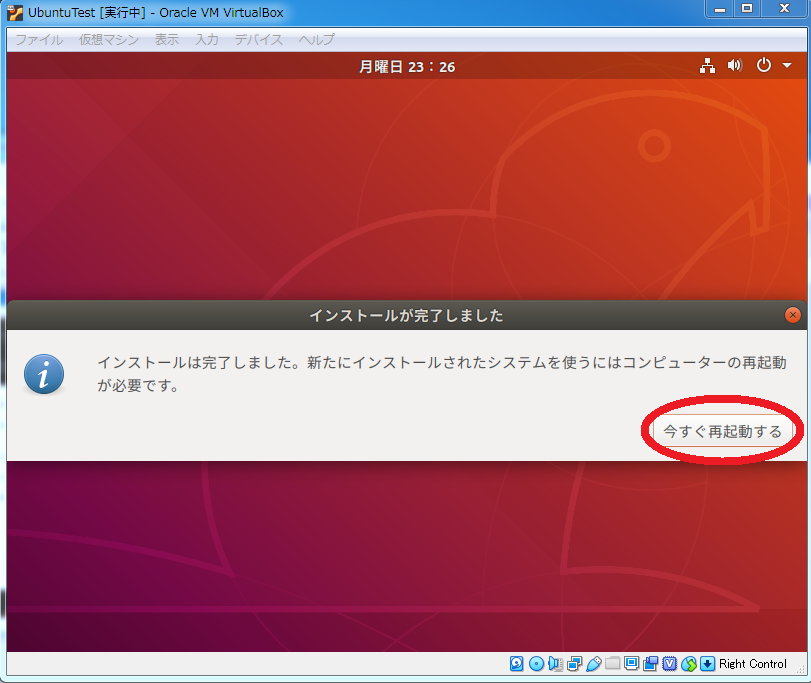Click the Ubuntu clock 月曜日 23:26
The height and width of the screenshot is (683, 811).
407,67
